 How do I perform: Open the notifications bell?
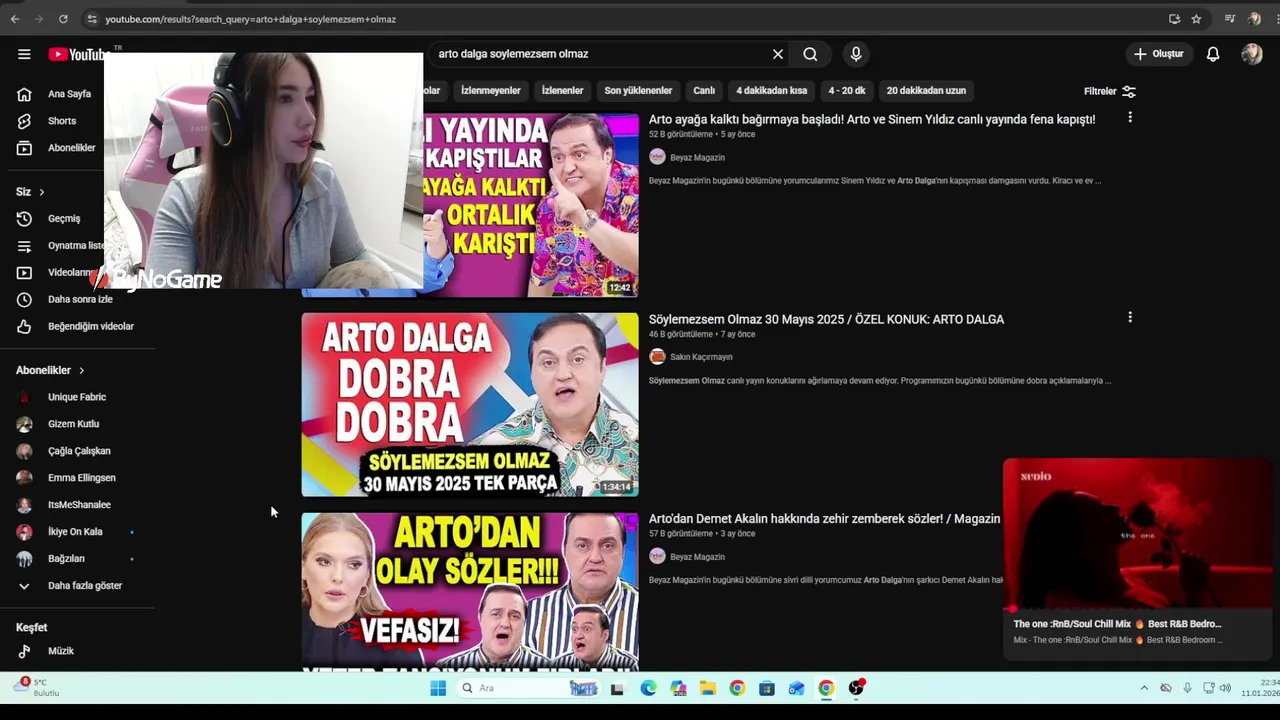(x=1212, y=54)
